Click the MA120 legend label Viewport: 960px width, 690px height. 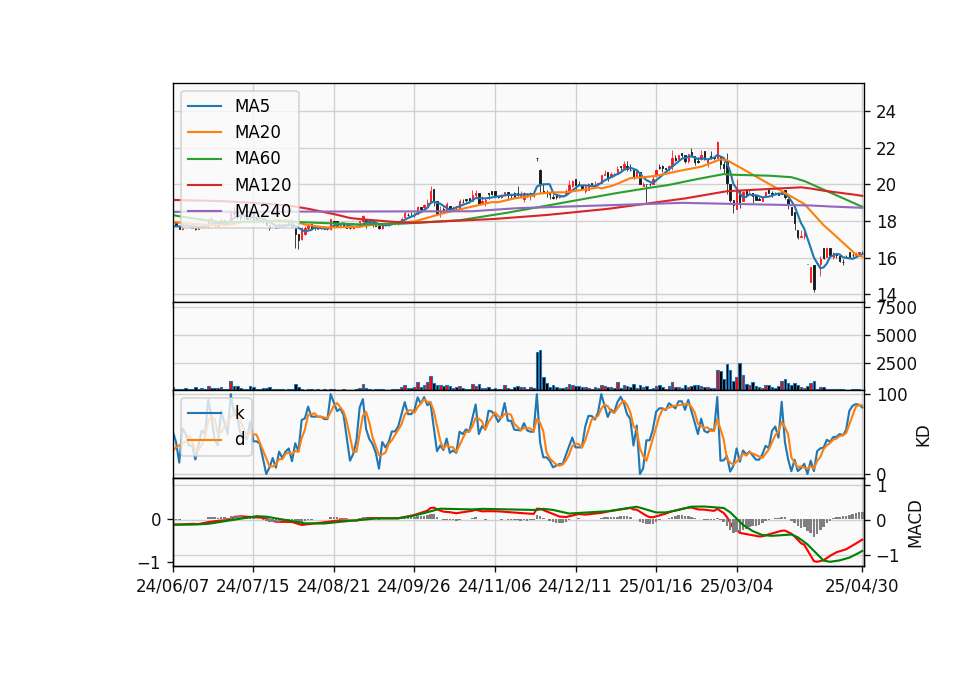point(263,185)
